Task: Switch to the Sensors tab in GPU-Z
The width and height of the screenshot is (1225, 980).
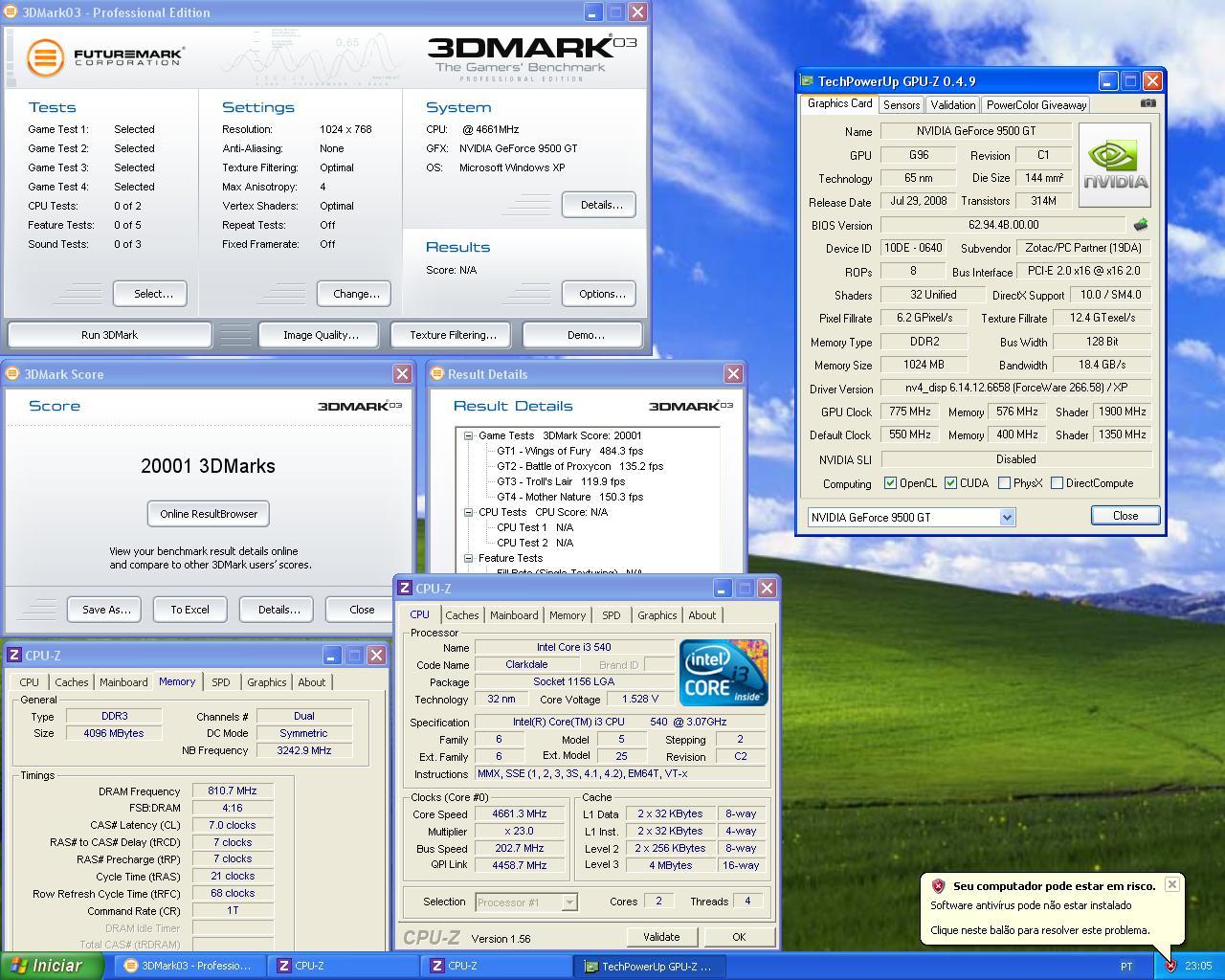Action: point(902,104)
